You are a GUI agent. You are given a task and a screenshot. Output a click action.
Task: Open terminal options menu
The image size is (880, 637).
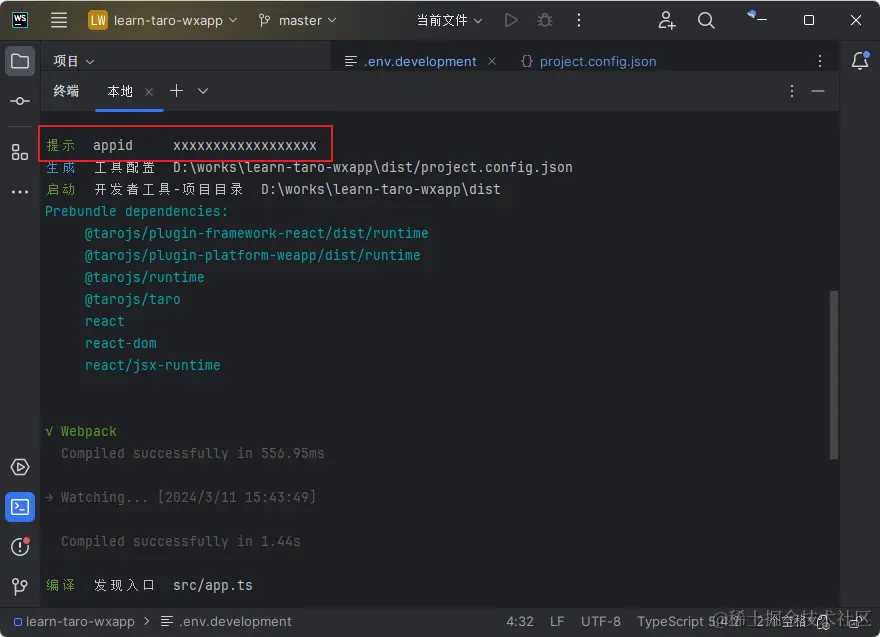click(792, 91)
